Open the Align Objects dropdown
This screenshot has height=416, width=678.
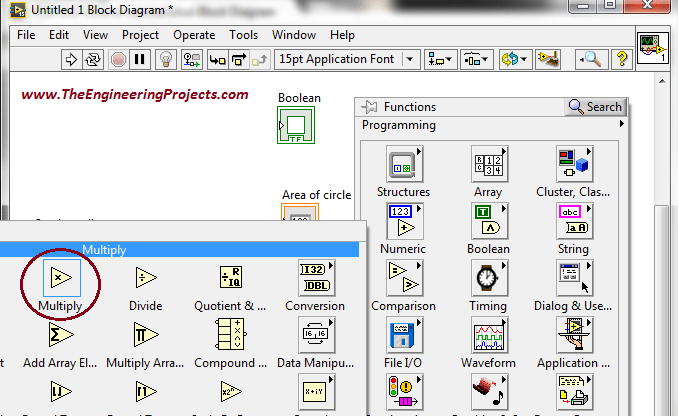point(440,59)
